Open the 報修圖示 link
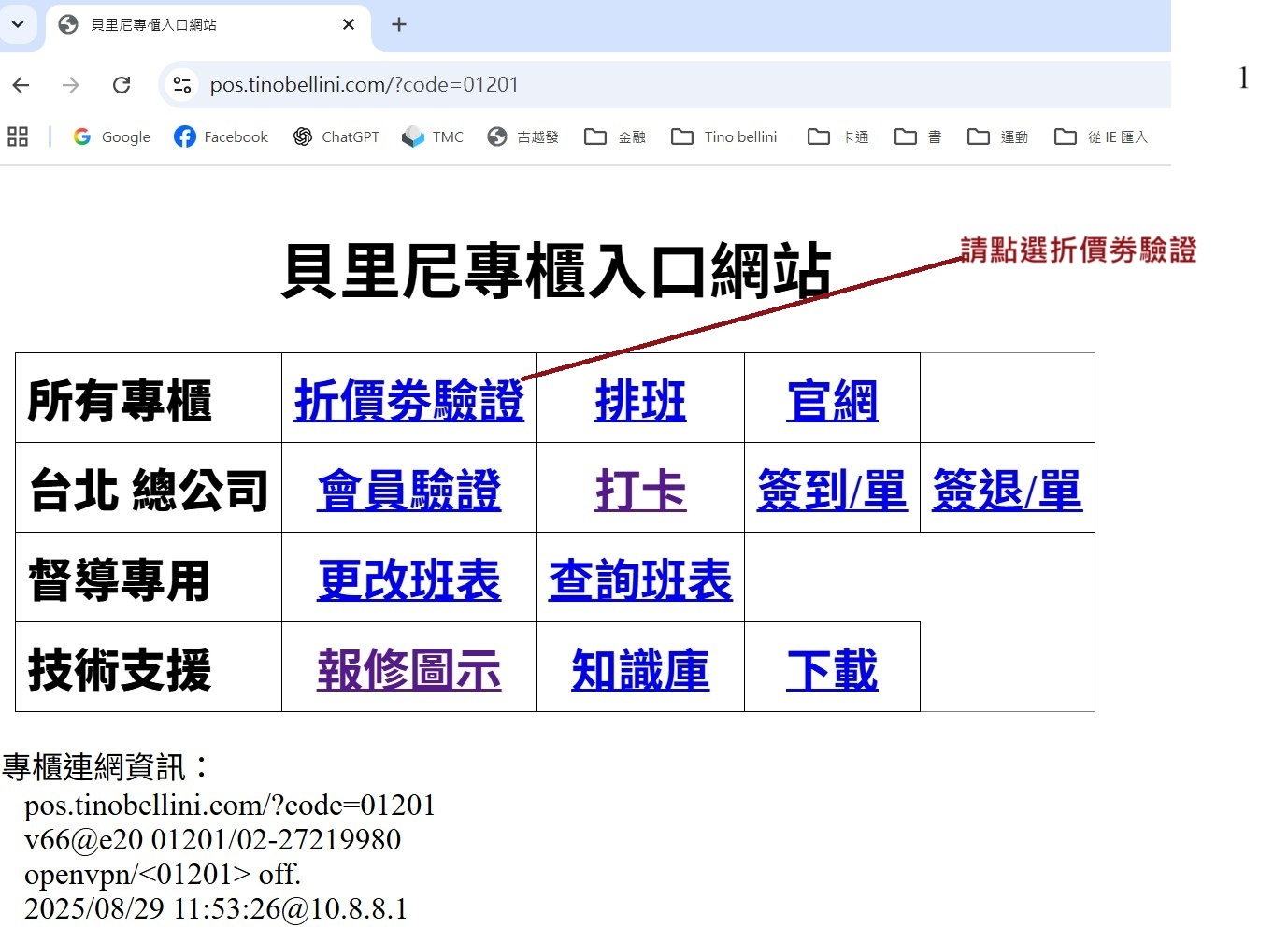The width and height of the screenshot is (1288, 942). click(408, 670)
